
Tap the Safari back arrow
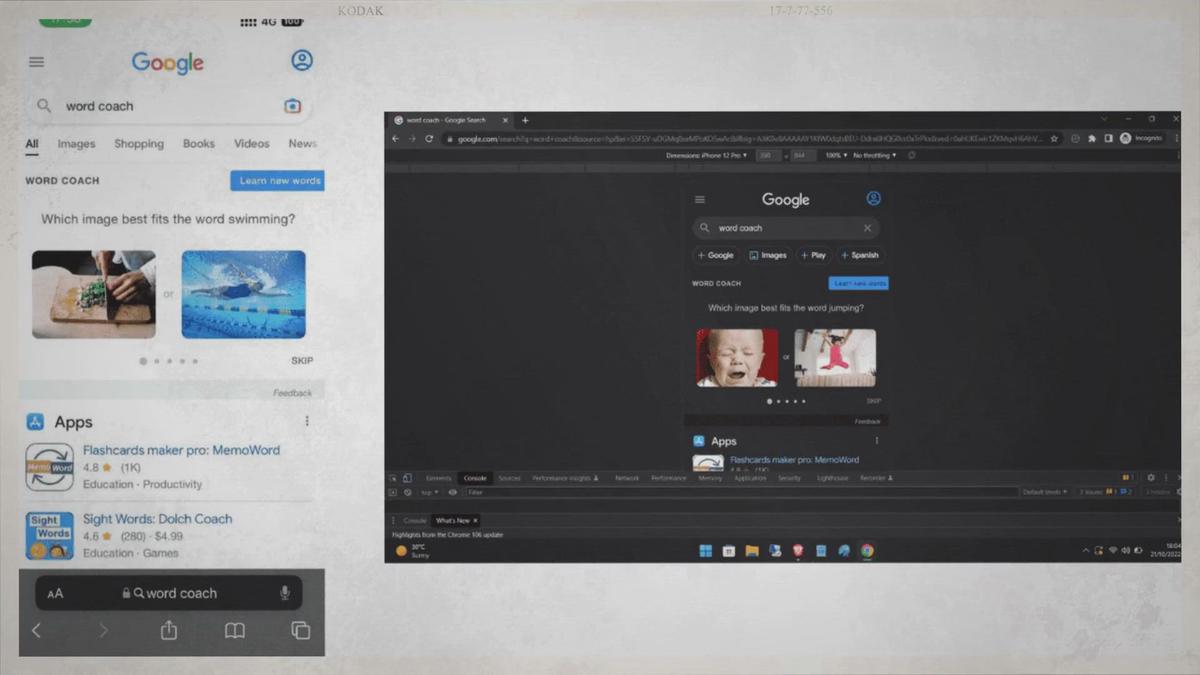click(x=36, y=630)
